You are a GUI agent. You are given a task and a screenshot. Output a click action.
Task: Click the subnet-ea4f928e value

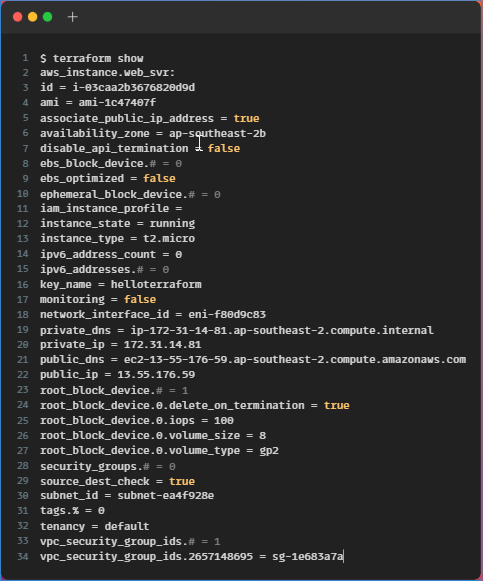[166, 496]
